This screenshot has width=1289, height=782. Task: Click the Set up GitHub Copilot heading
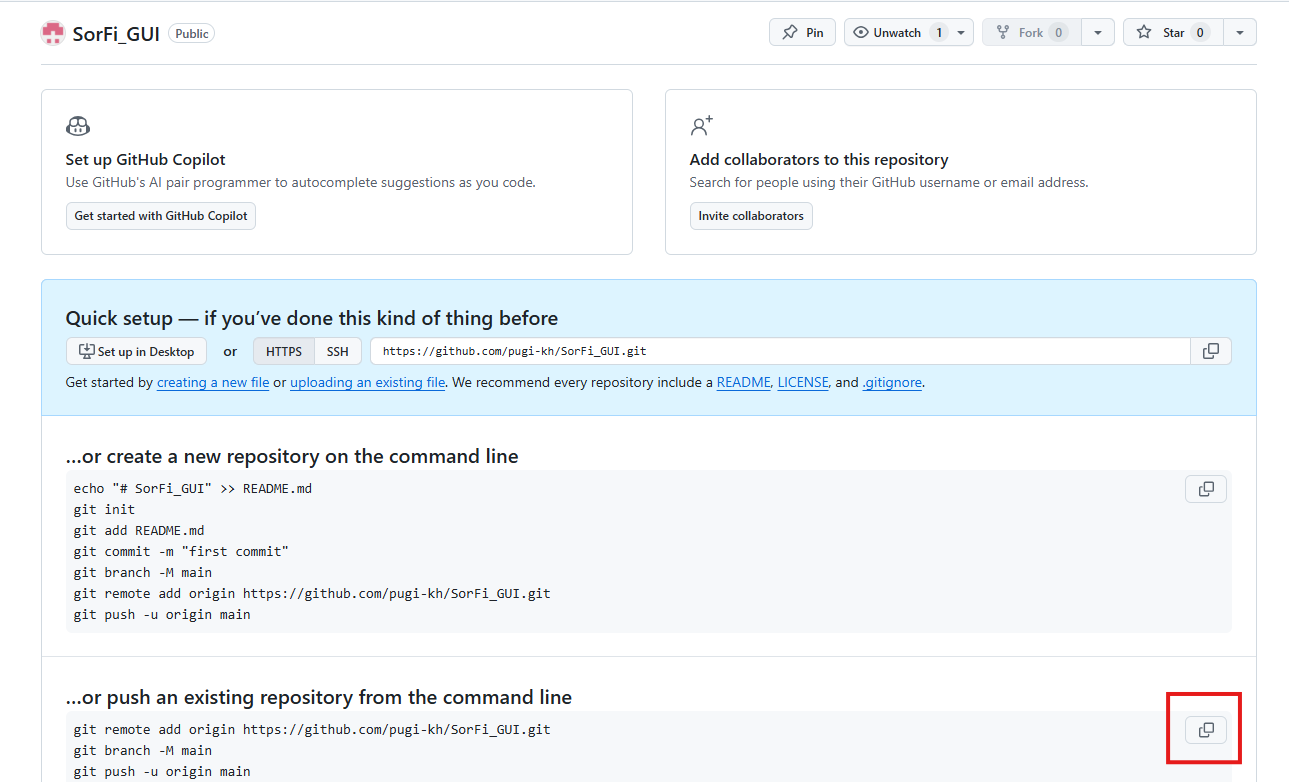coord(146,159)
